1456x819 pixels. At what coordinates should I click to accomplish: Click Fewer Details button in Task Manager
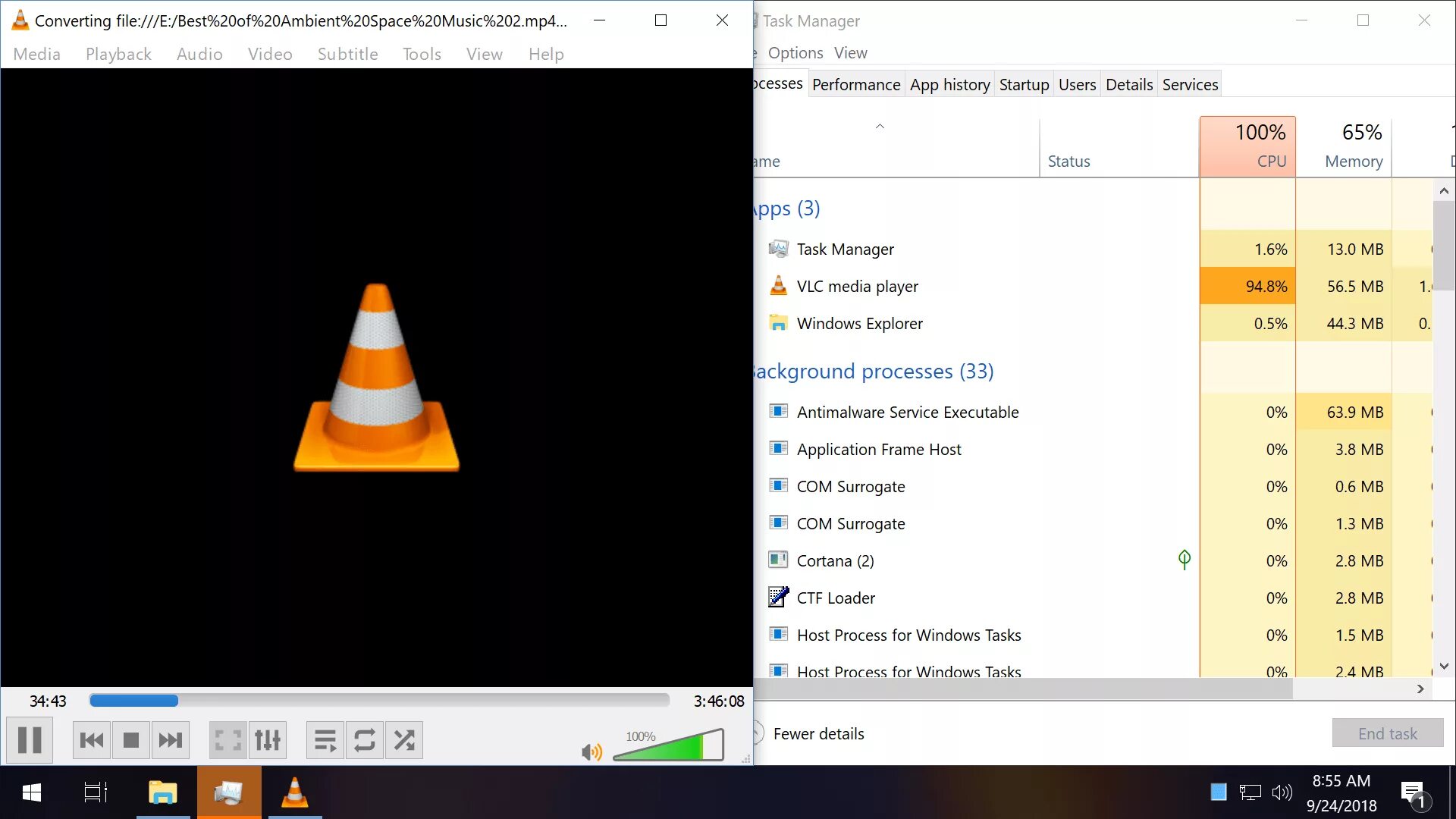(818, 733)
